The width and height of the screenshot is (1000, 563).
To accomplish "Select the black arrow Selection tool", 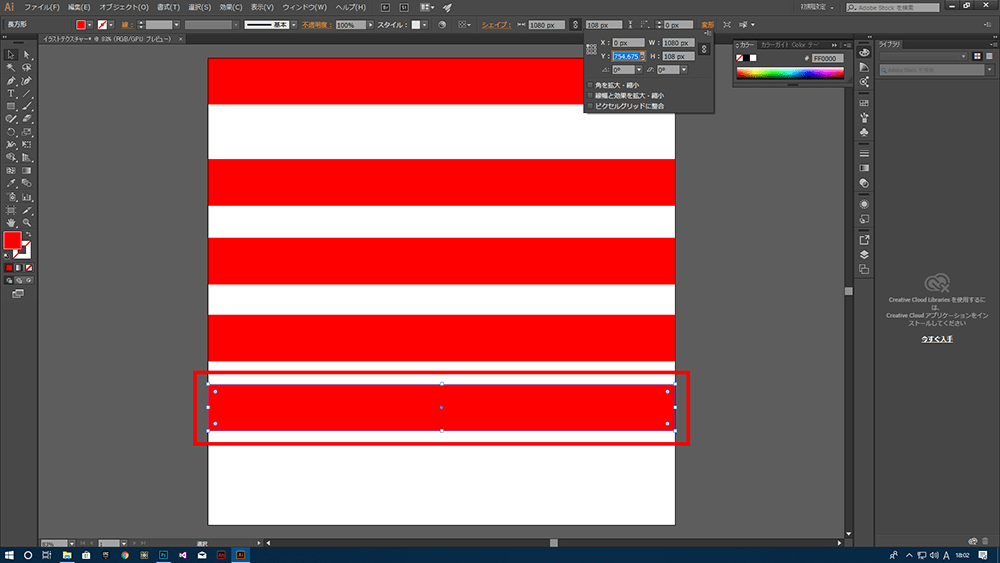I will click(x=11, y=55).
